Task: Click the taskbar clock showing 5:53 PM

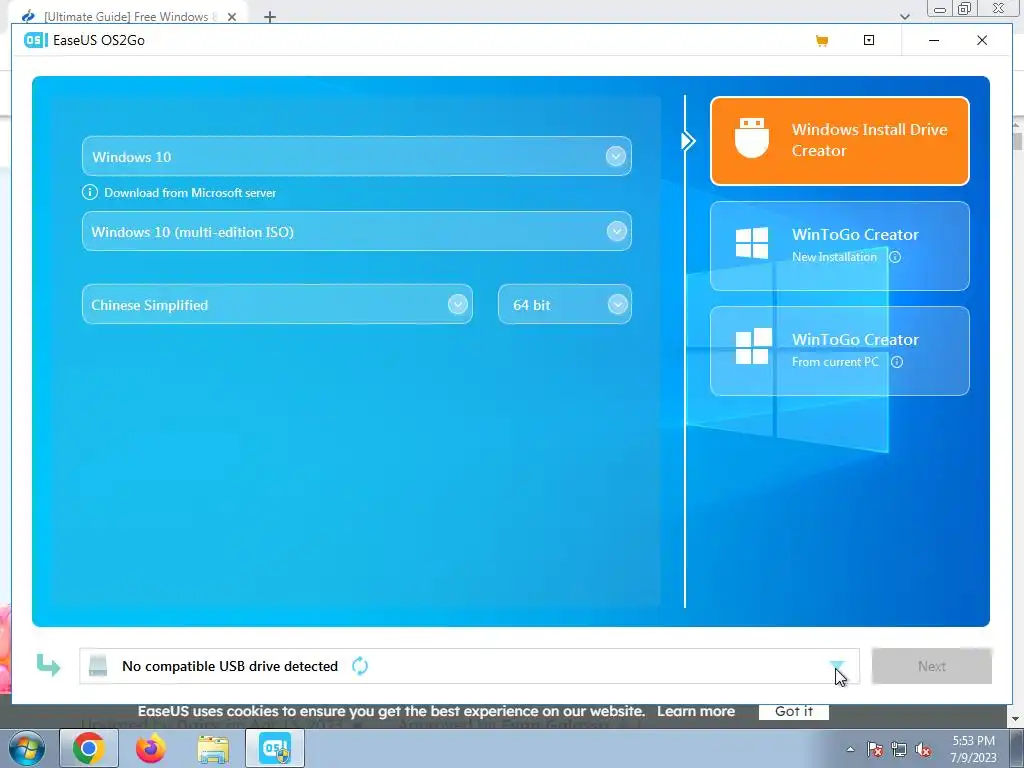Action: 973,749
